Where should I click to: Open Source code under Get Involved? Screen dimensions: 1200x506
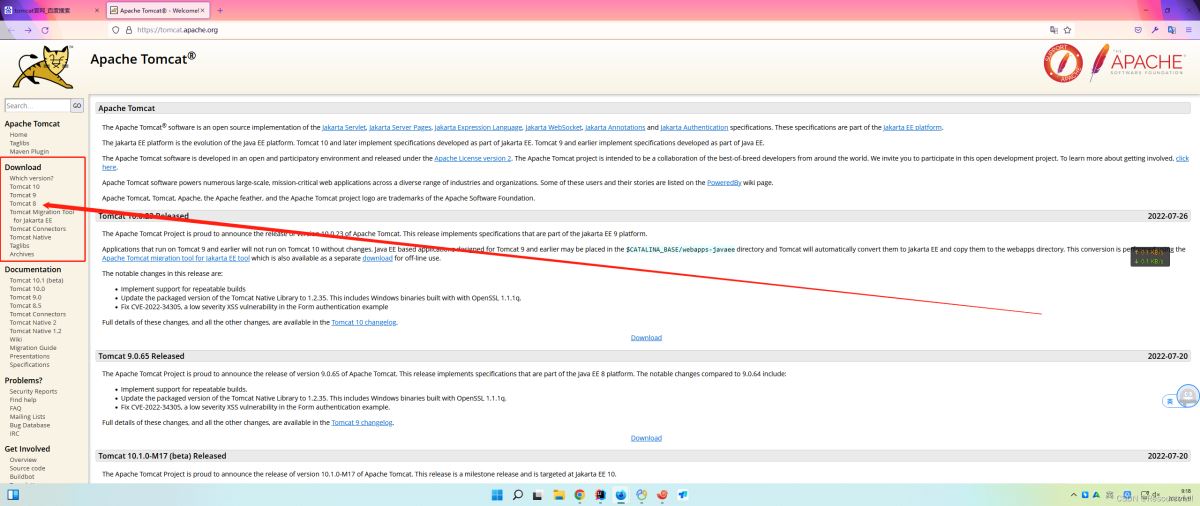(27, 468)
